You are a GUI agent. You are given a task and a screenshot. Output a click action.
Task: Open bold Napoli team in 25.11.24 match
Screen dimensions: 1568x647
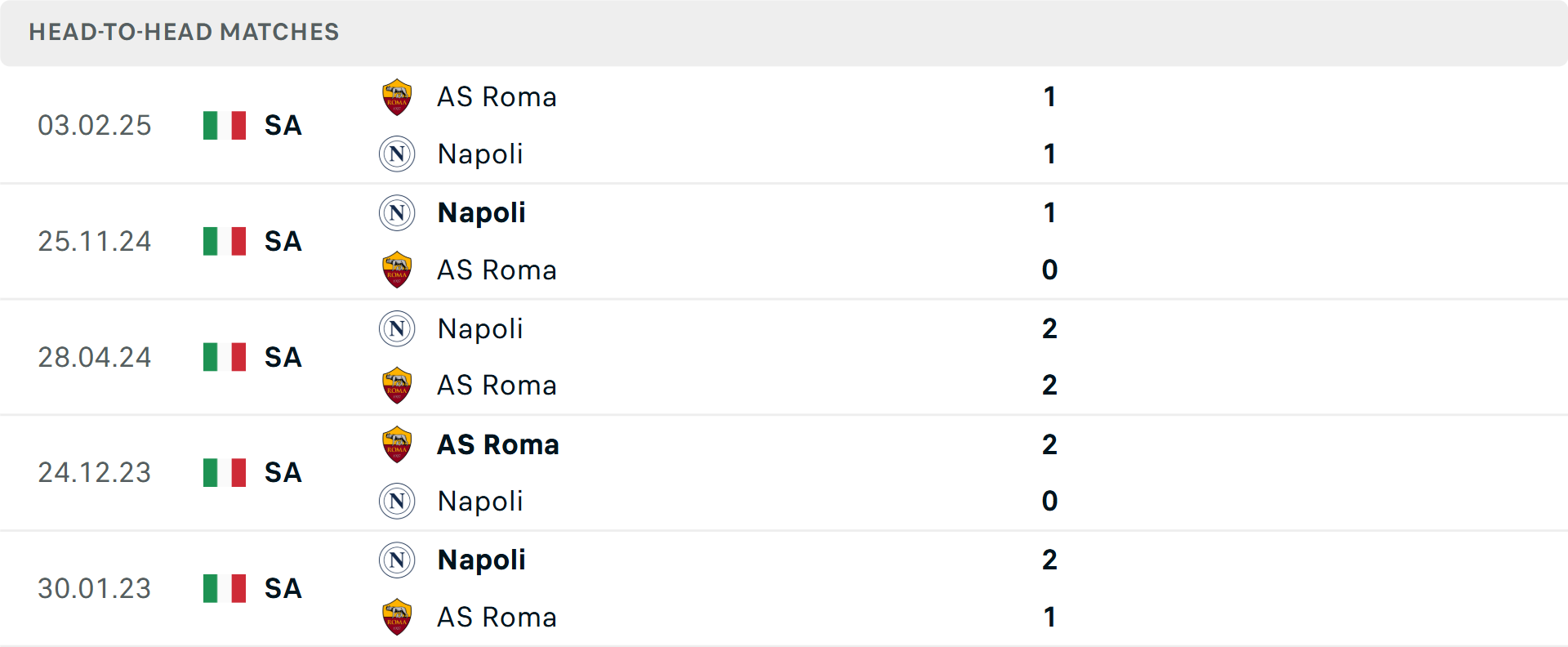[481, 213]
